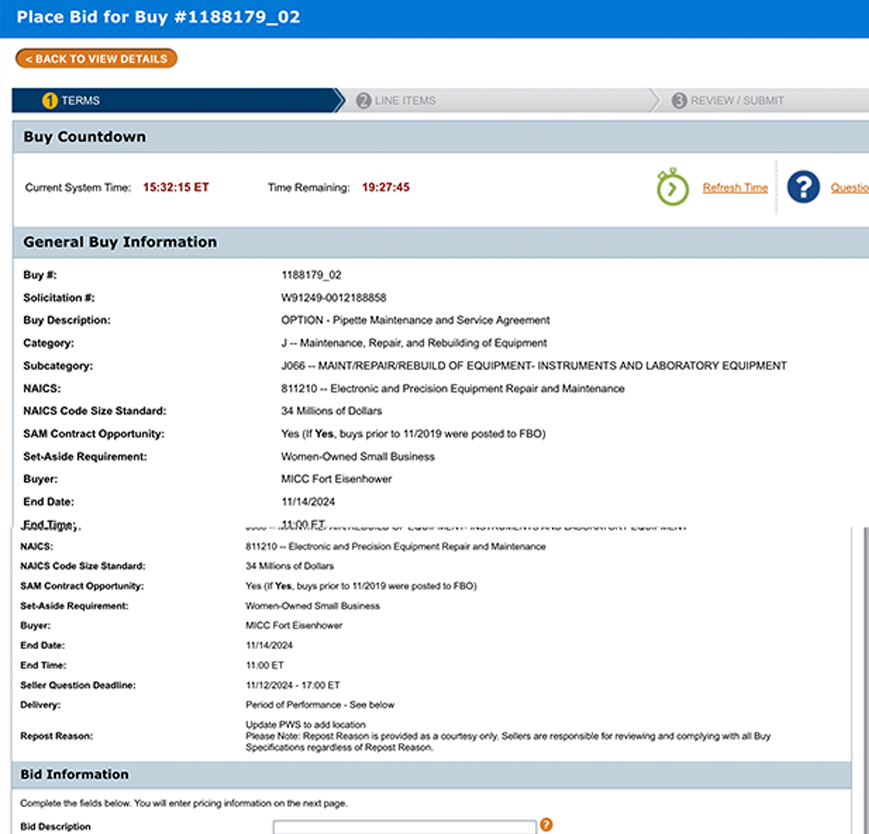Click the Update PWS to add location text
This screenshot has height=834, width=869.
click(x=305, y=725)
